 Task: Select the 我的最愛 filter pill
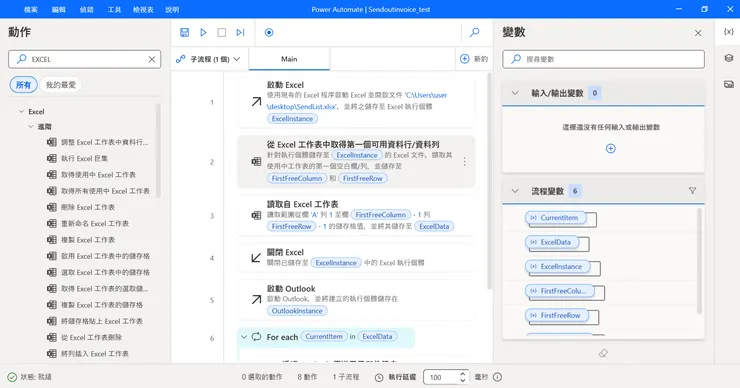pos(61,85)
